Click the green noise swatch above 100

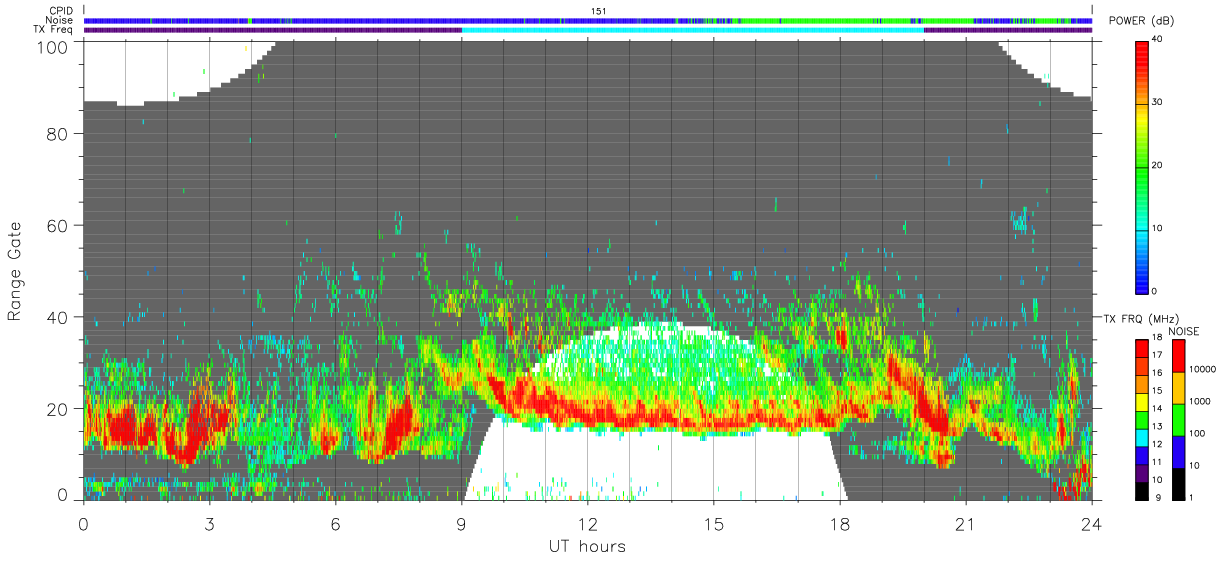pos(1178,420)
